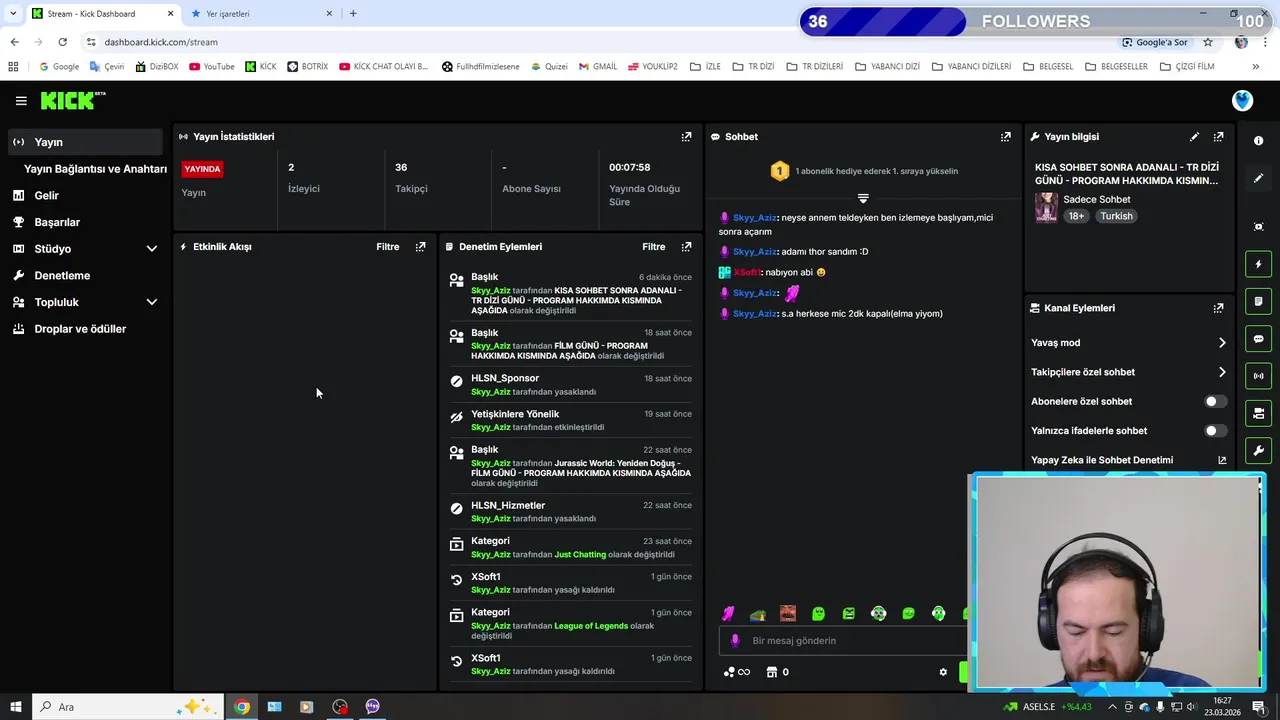Pop out the Denetim Eylemleri panel

point(686,247)
